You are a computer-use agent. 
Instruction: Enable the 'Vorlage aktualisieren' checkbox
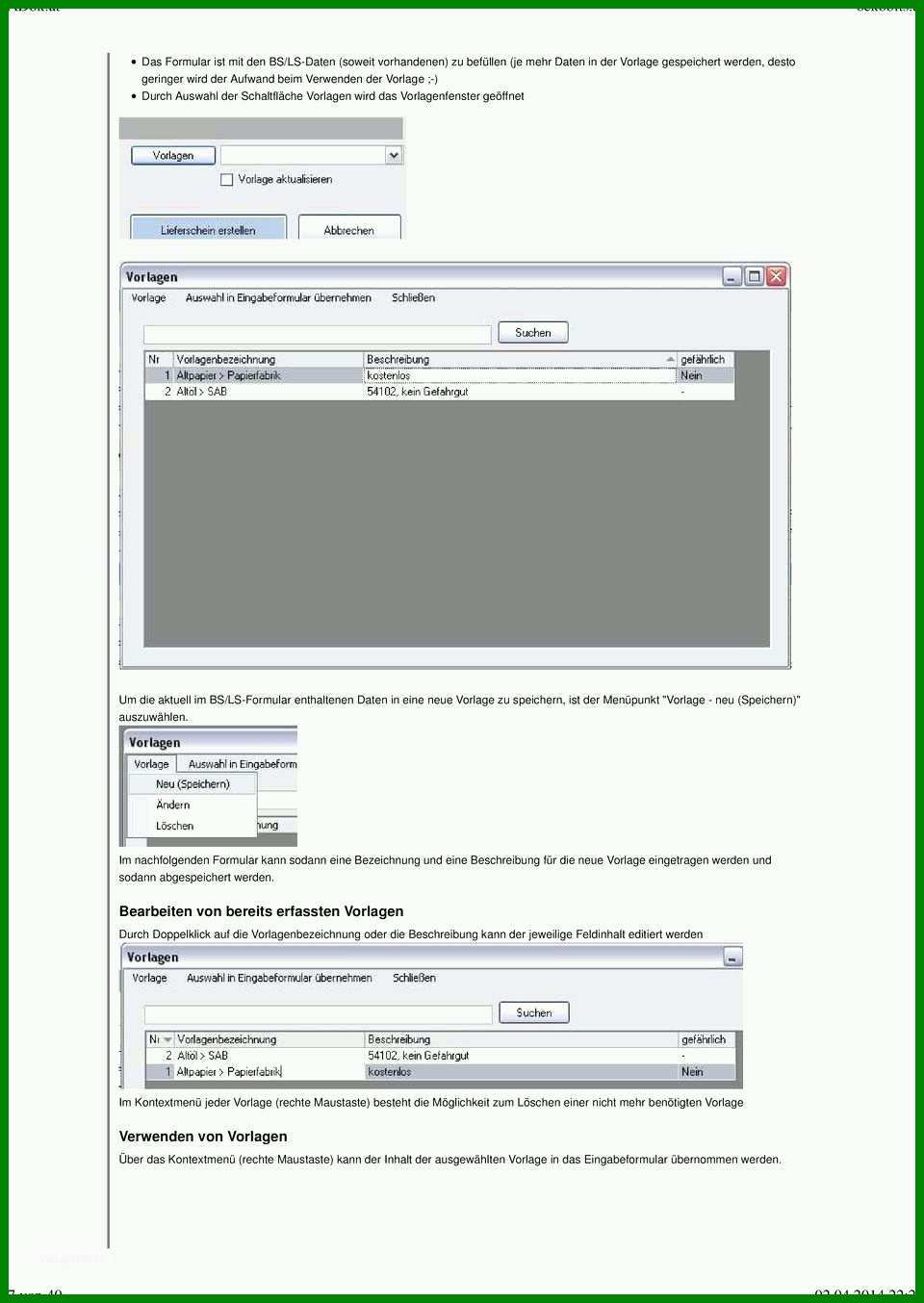(x=227, y=179)
